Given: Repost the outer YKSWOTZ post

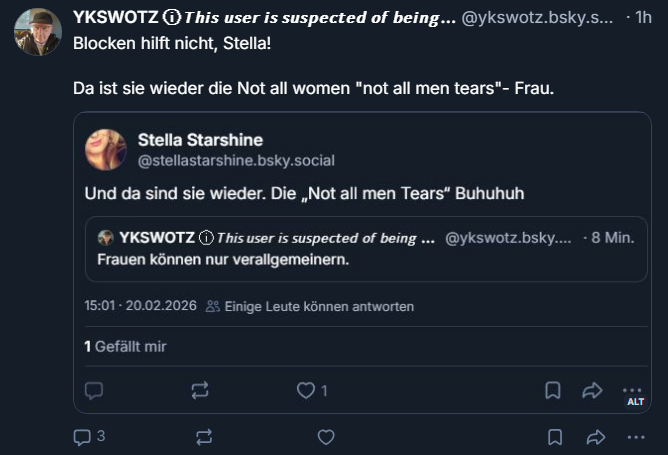Looking at the screenshot, I should [204, 437].
